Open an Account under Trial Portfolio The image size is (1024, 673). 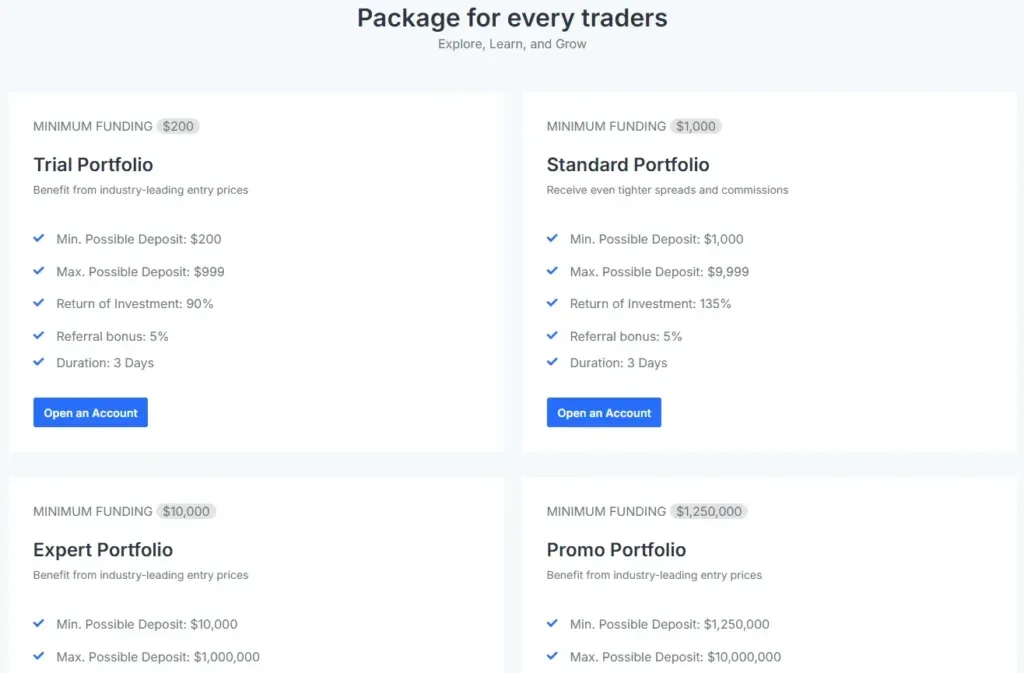click(90, 412)
